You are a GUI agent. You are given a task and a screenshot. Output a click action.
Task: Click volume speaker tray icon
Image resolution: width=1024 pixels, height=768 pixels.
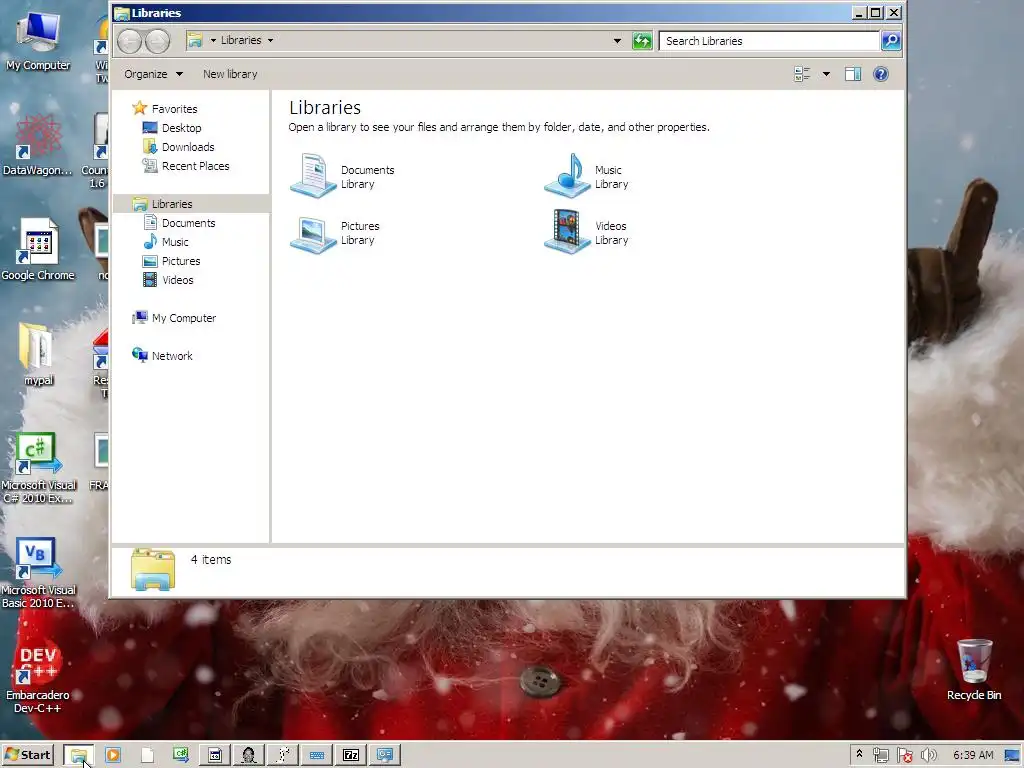pyautogui.click(x=928, y=756)
